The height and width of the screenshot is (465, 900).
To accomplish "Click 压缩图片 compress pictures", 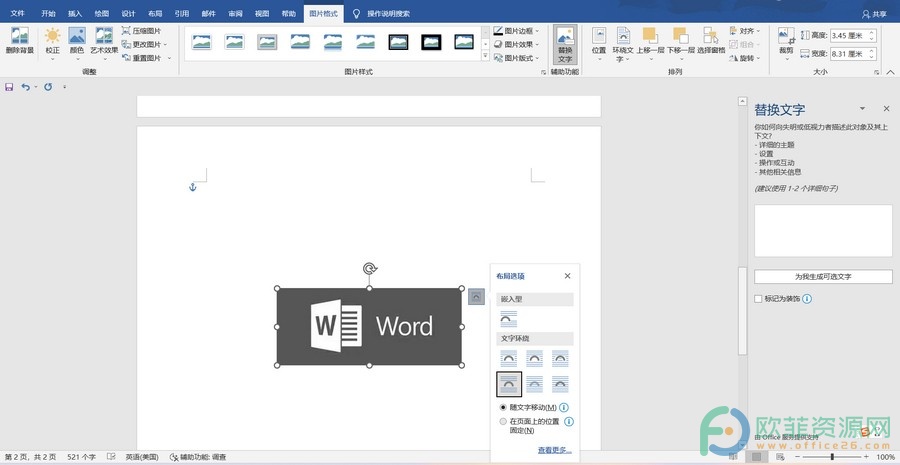I will coord(142,31).
